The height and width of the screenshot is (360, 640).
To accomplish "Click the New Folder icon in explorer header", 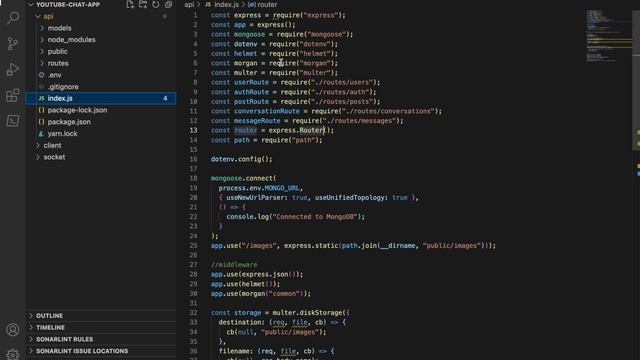I will tap(143, 4).
